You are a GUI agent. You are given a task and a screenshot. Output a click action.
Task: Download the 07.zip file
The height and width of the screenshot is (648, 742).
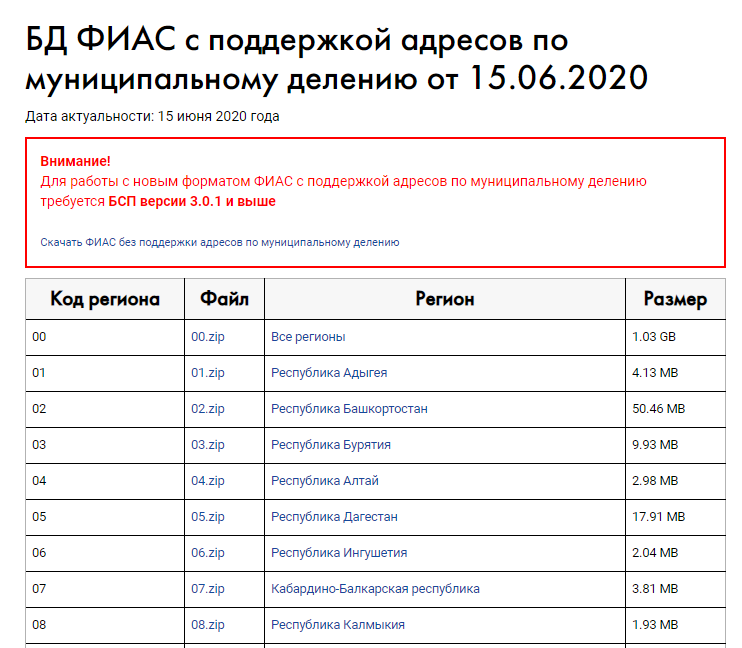(x=208, y=589)
